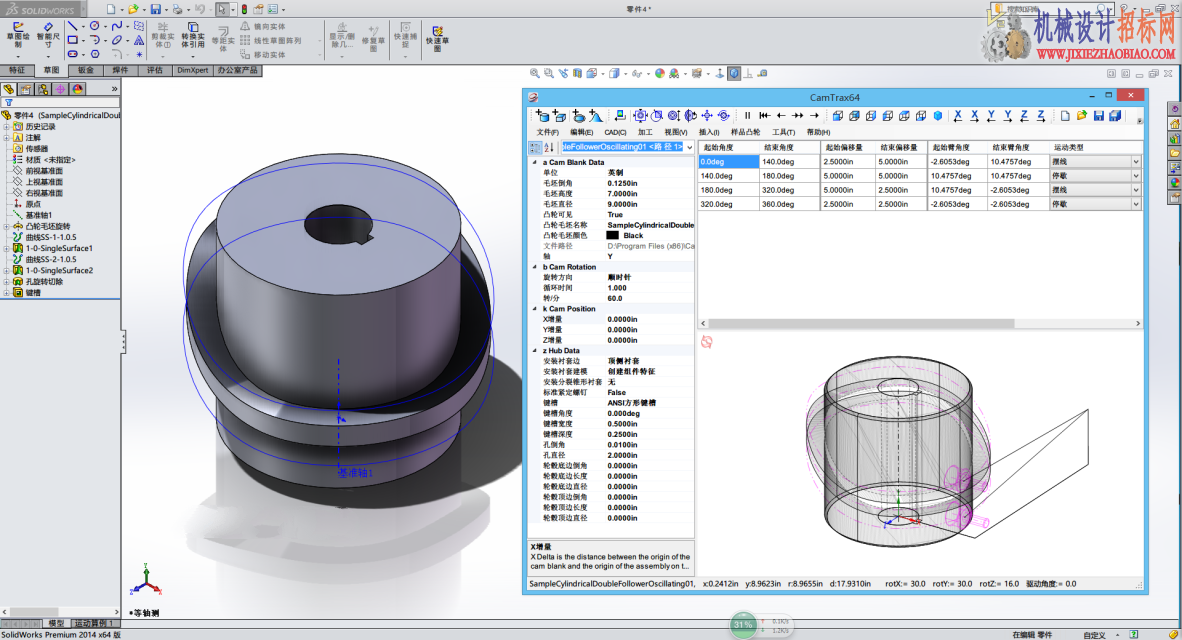Viewport: 1182px width, 640px height.
Task: Open the 样品凸轮 menu in CamTrax64
Action: point(746,132)
